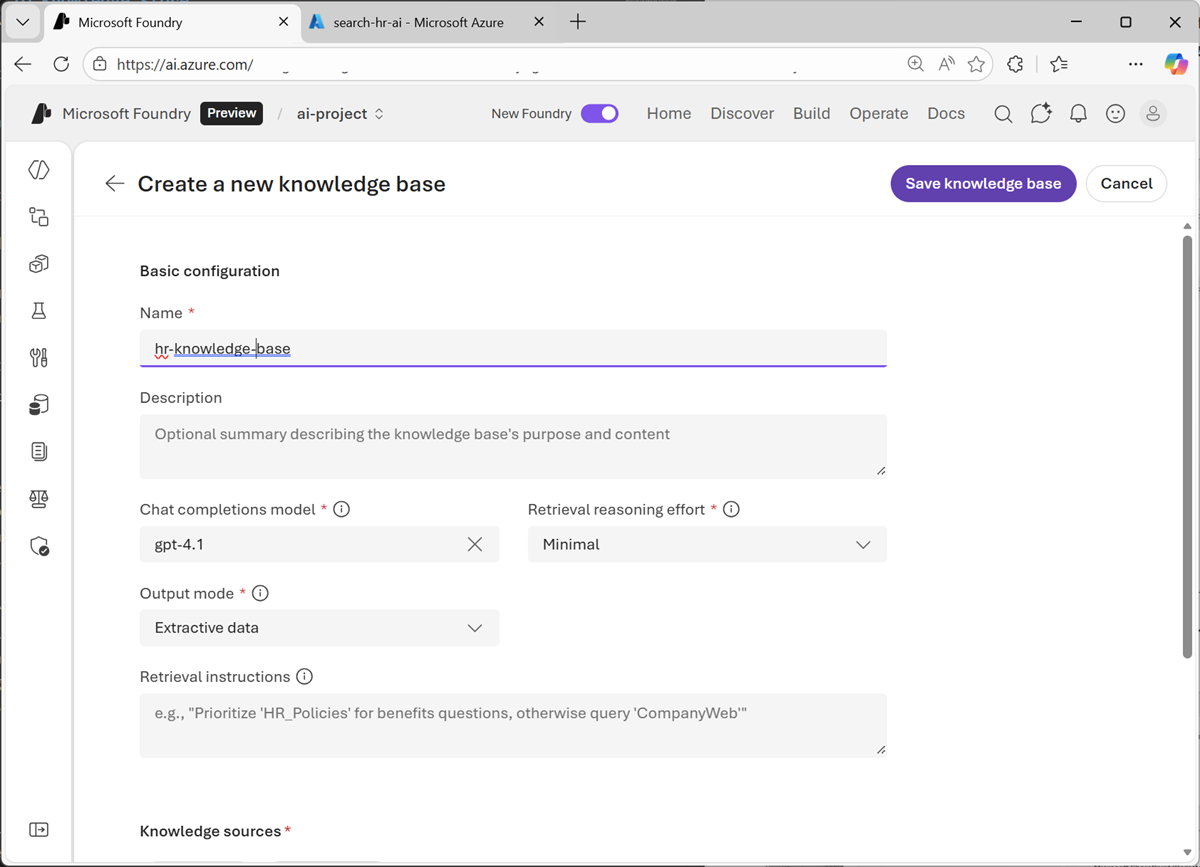Select the code playground icon in sidebar

39,170
